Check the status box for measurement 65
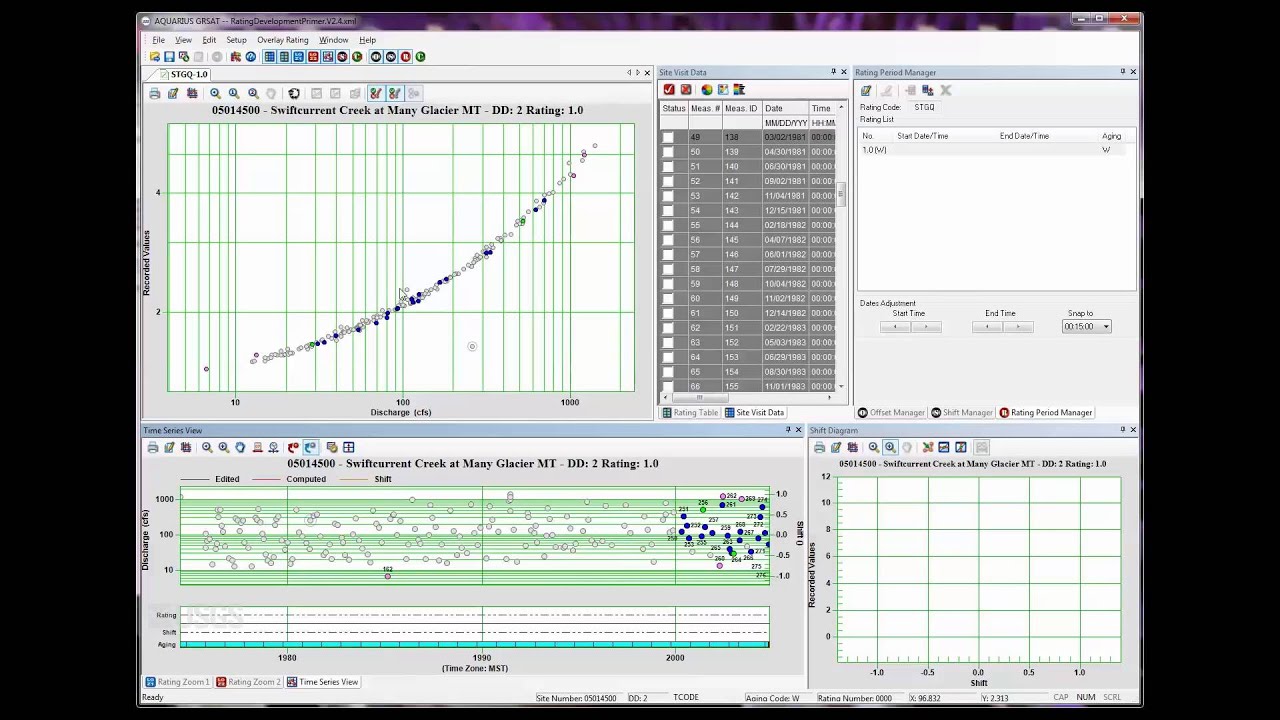The image size is (1280, 720). (668, 372)
